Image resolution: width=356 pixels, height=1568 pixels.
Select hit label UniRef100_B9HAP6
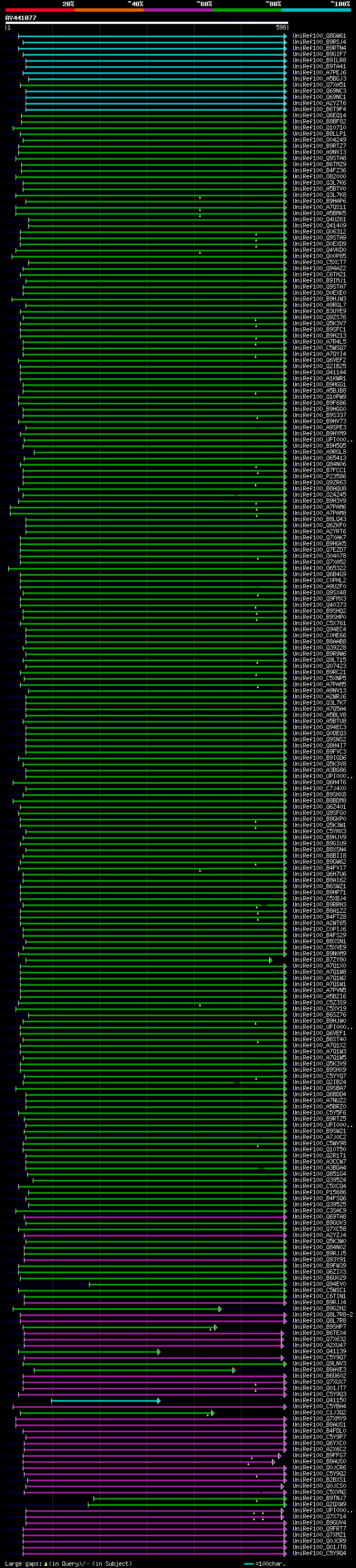click(x=319, y=201)
